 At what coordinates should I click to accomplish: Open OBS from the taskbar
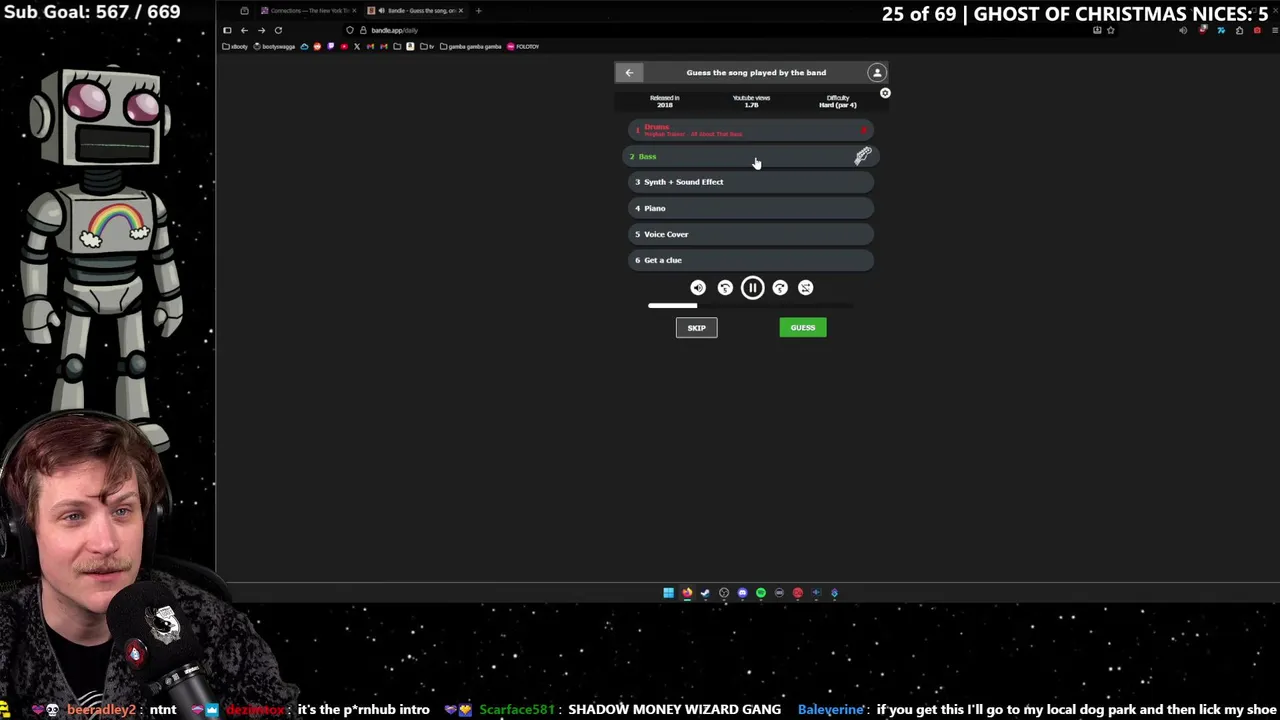click(724, 593)
